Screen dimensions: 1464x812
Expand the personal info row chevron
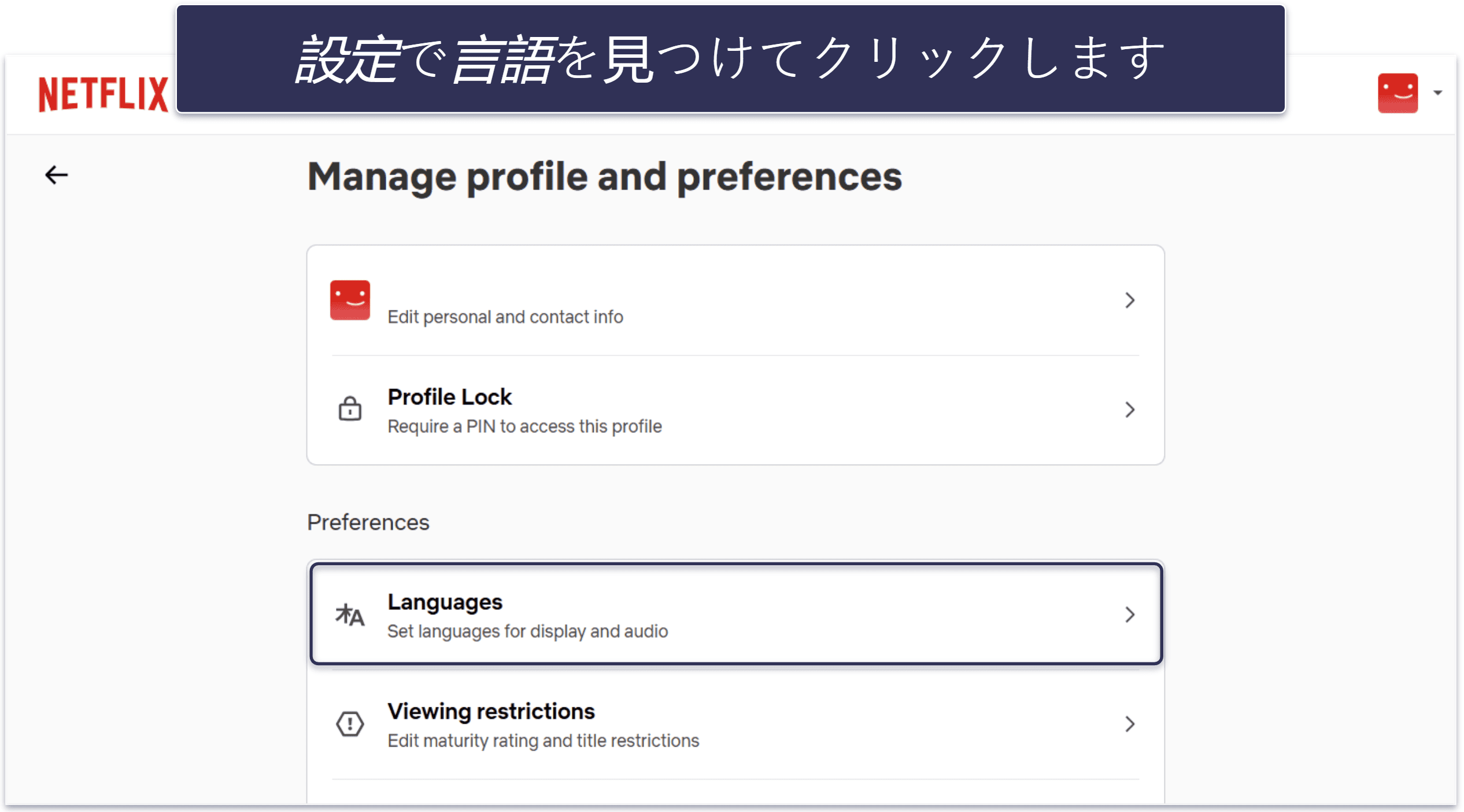1130,301
